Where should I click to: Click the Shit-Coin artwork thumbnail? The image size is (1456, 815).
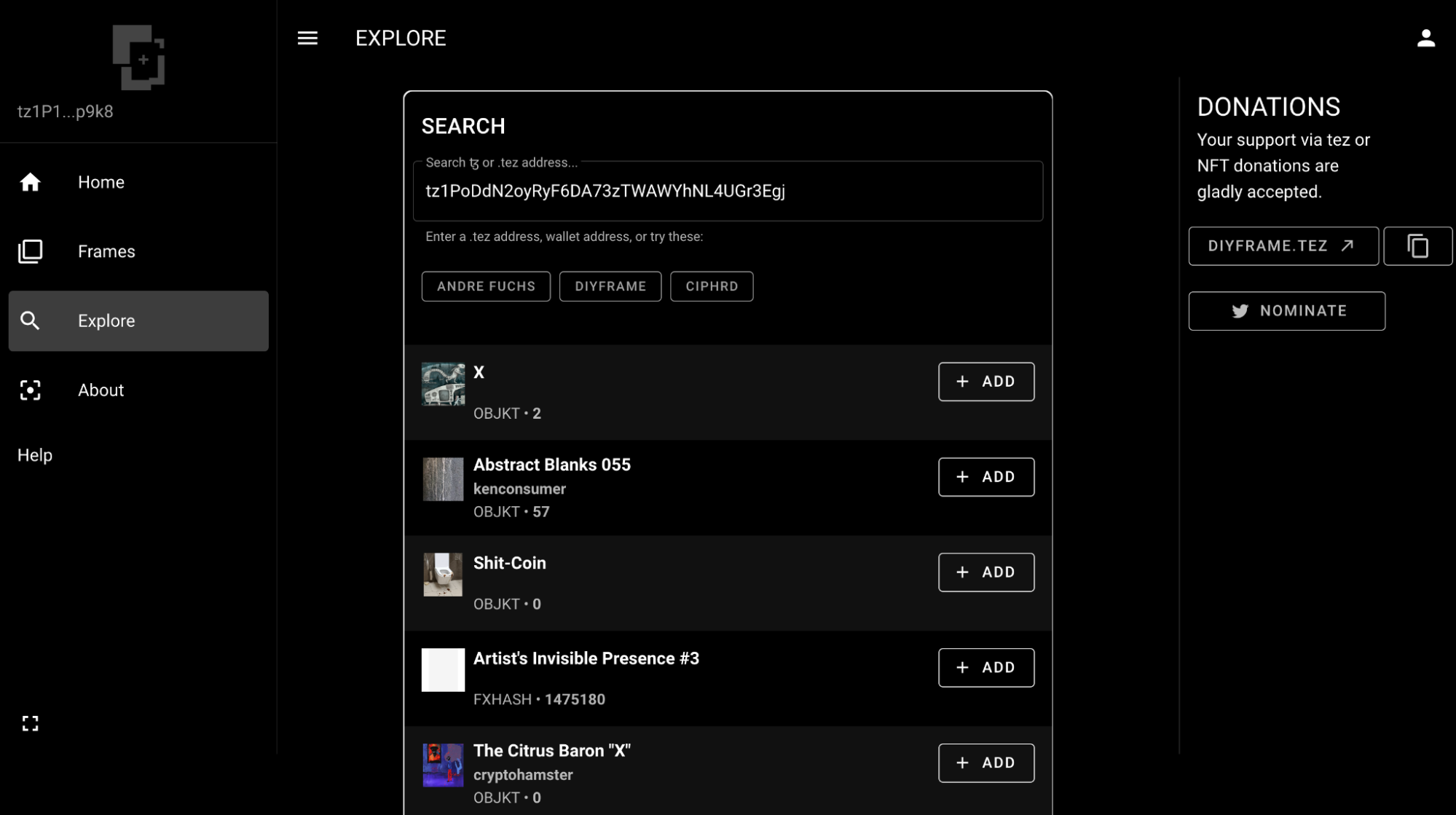(x=443, y=574)
